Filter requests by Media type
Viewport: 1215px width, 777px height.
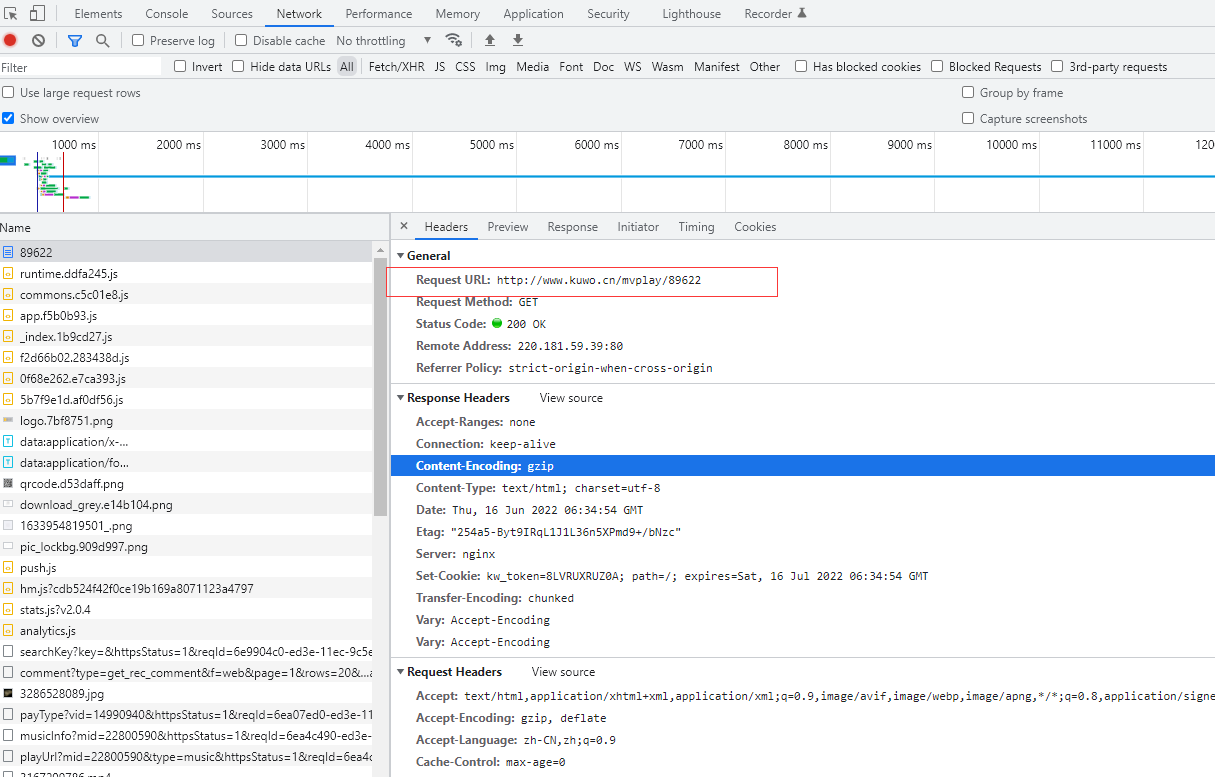[533, 67]
